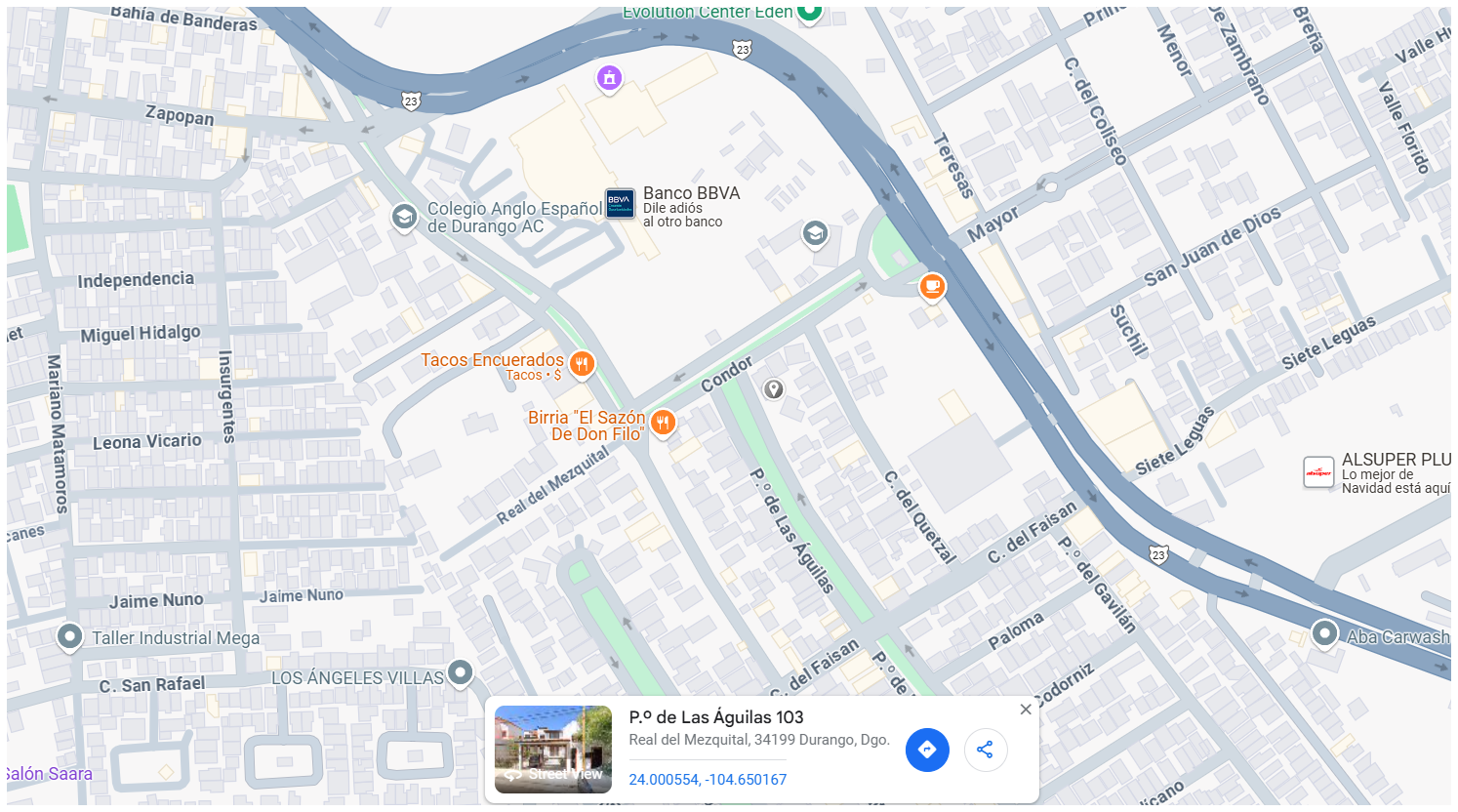1458x812 pixels.
Task: Select the Colegio Anglo Español school marker
Action: 404,217
